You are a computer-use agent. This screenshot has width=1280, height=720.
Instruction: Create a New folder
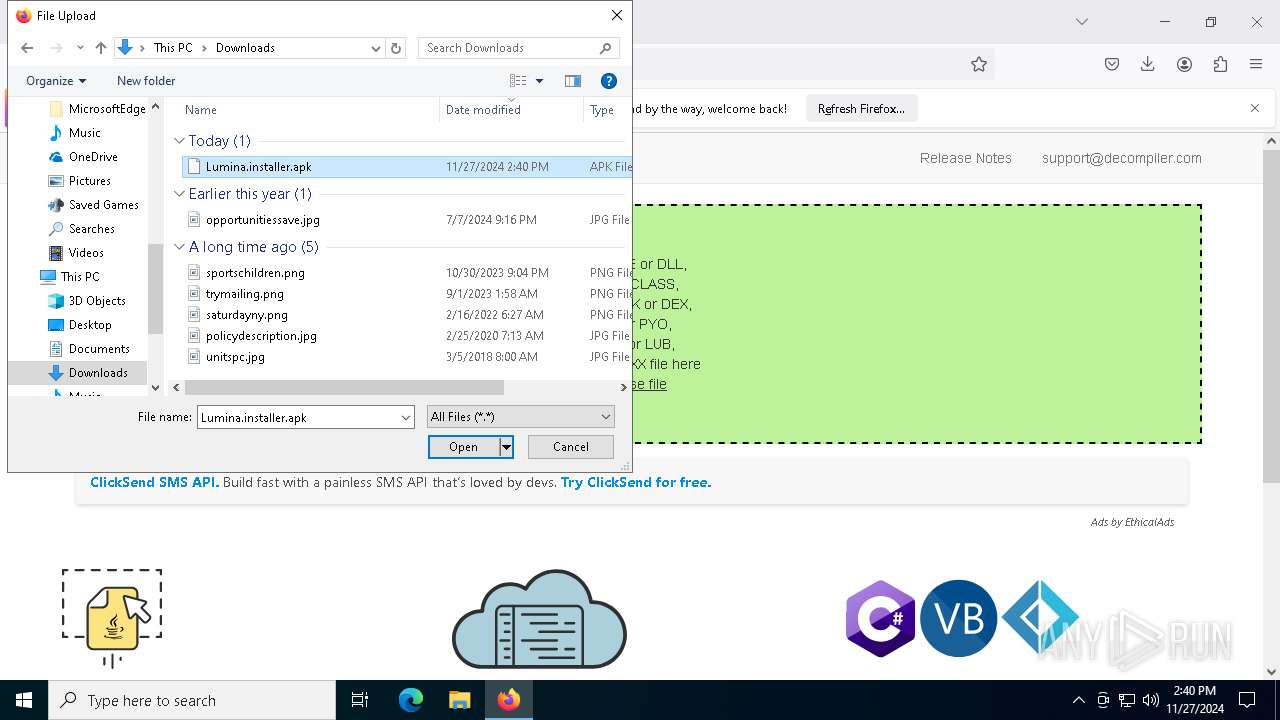146,81
